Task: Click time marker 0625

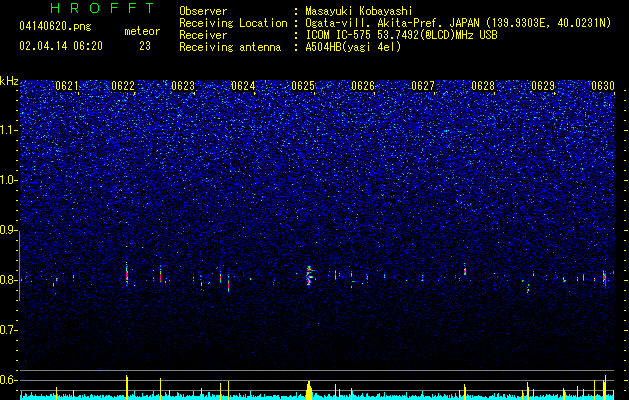Action: (x=303, y=86)
